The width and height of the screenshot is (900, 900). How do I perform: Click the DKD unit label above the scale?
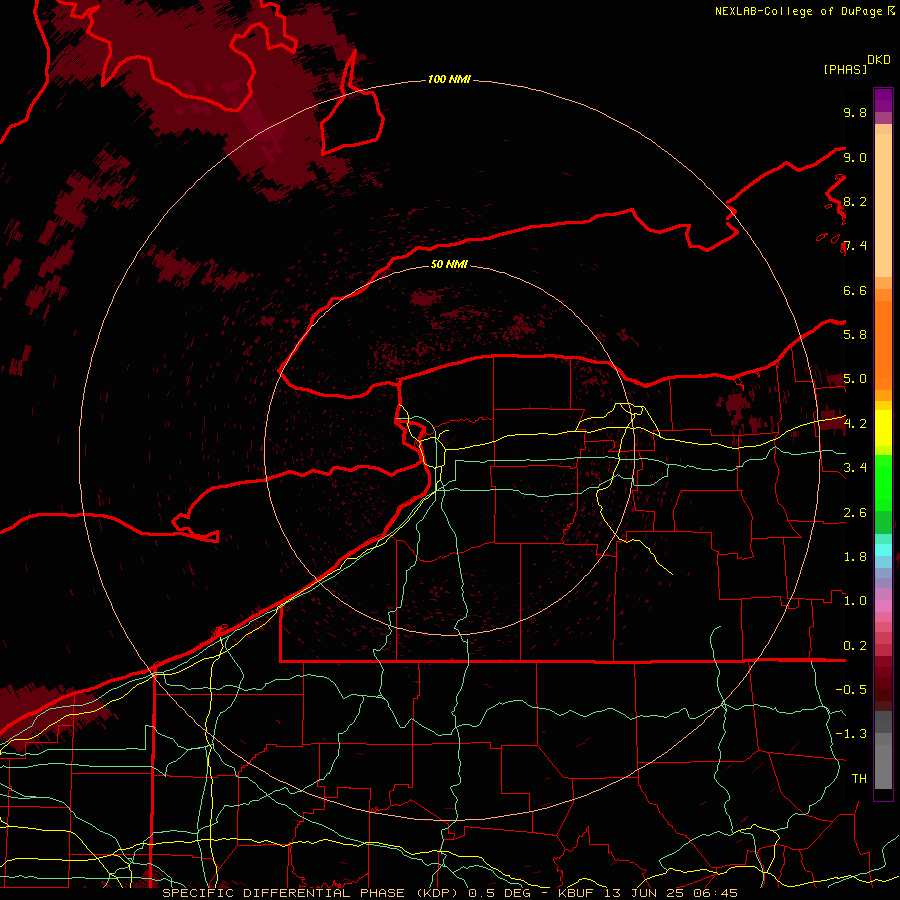coord(879,60)
